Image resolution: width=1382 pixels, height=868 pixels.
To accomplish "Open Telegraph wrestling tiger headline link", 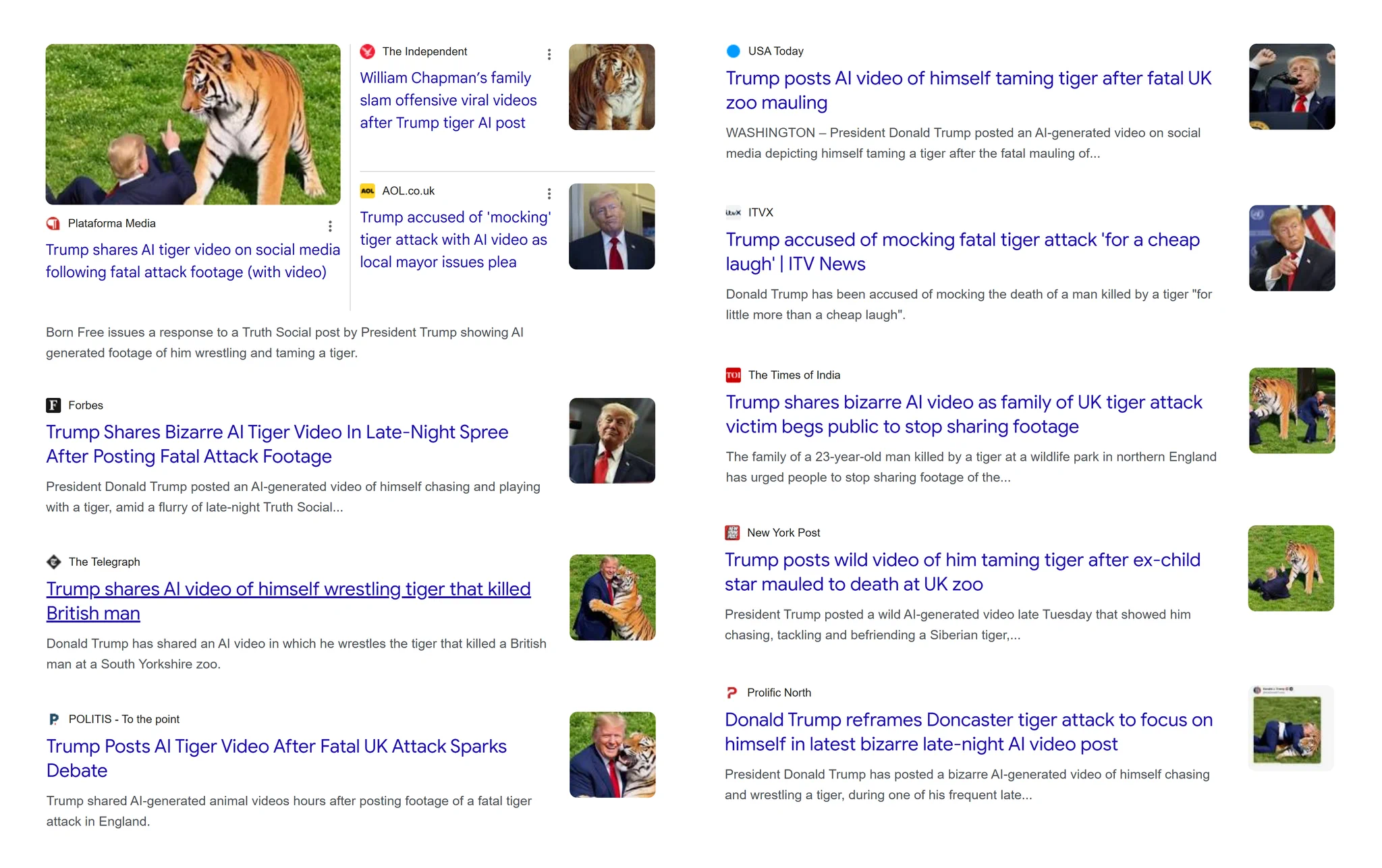I will point(288,601).
